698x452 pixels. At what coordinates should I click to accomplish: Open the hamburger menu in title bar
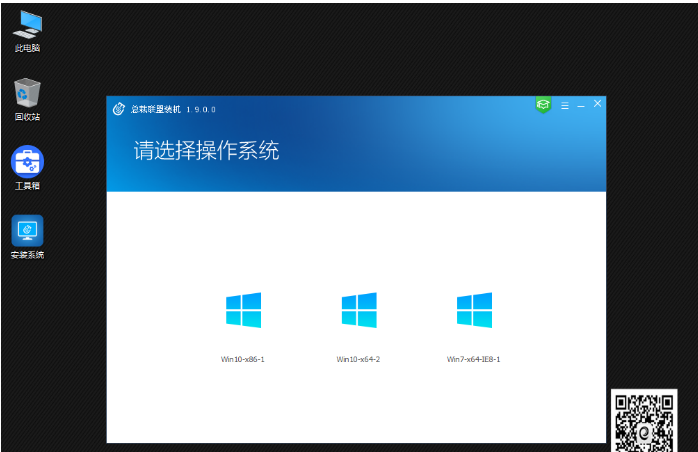(565, 106)
